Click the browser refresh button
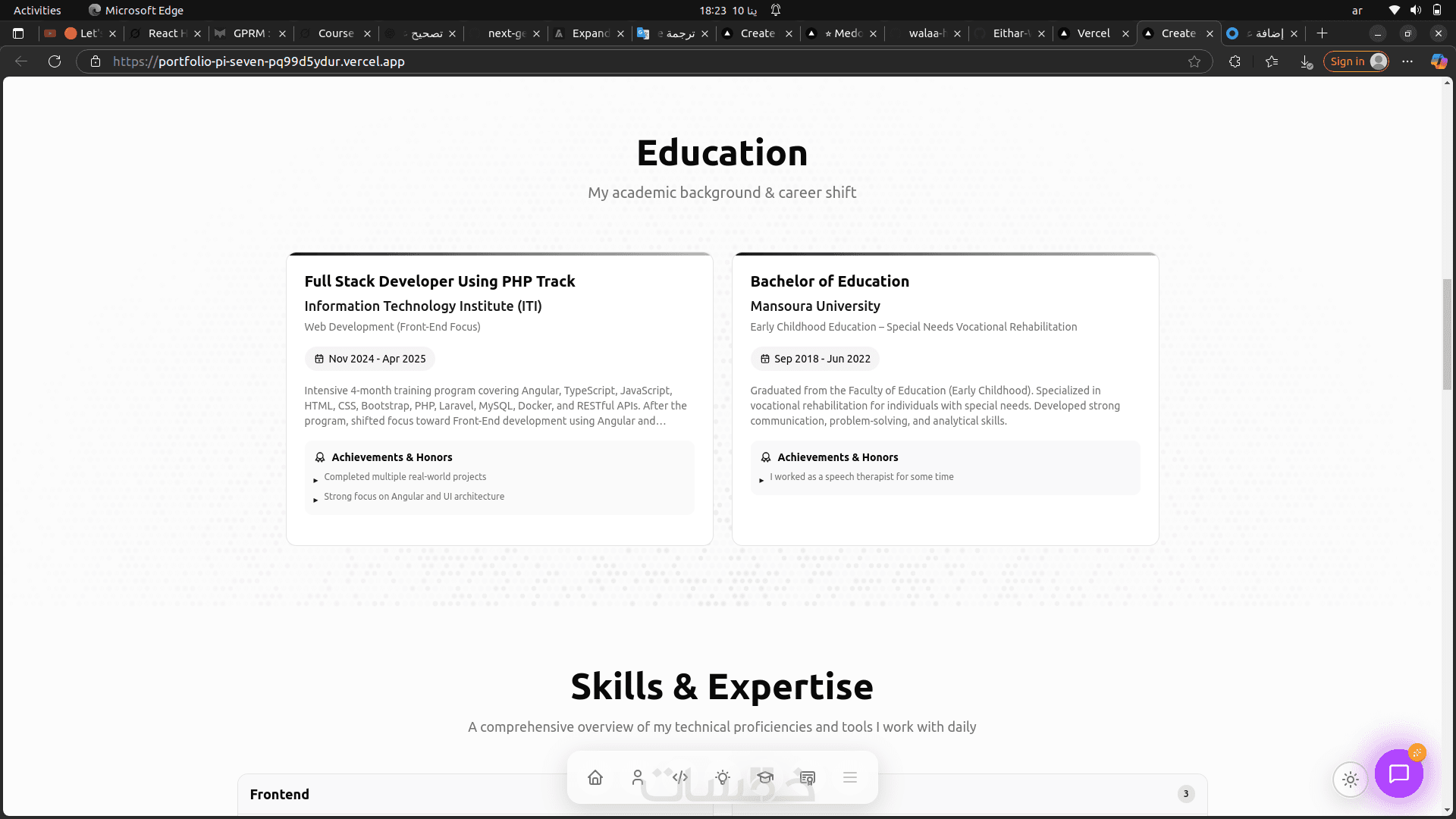This screenshot has width=1456, height=819. [55, 61]
